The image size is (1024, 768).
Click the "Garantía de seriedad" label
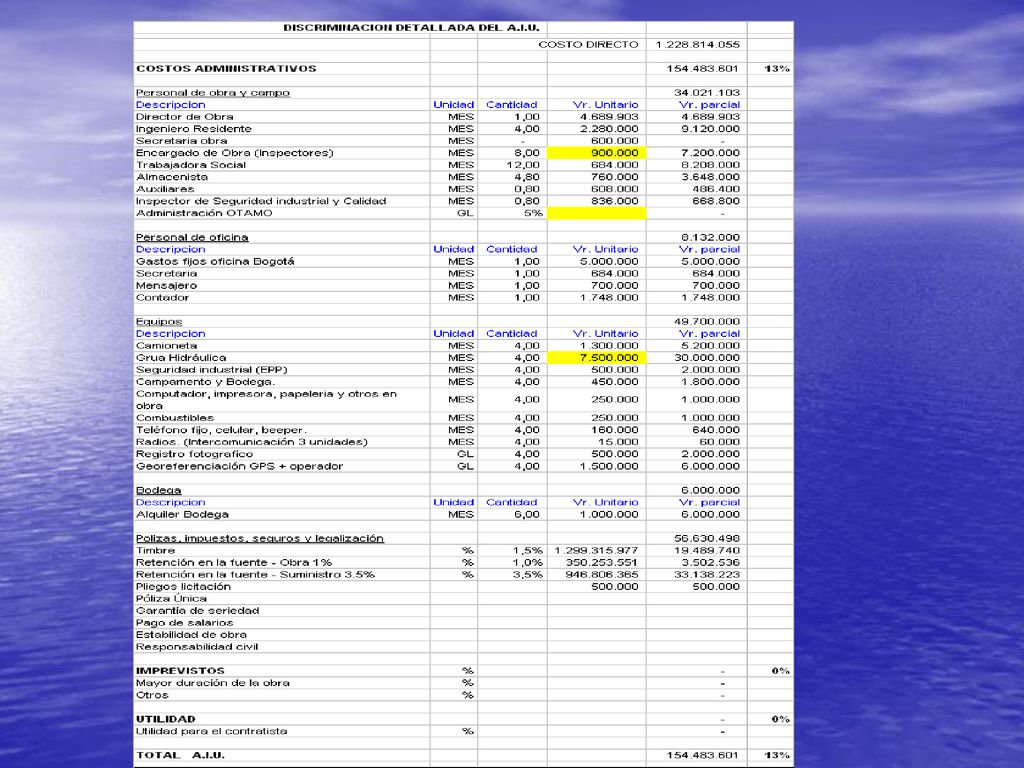click(197, 611)
